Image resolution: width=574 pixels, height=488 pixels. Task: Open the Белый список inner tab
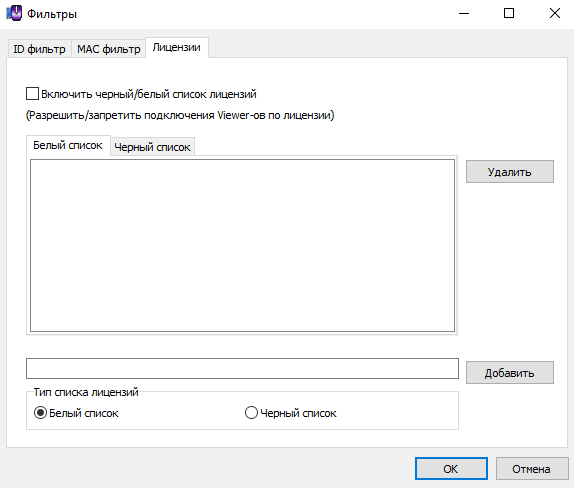click(x=68, y=145)
